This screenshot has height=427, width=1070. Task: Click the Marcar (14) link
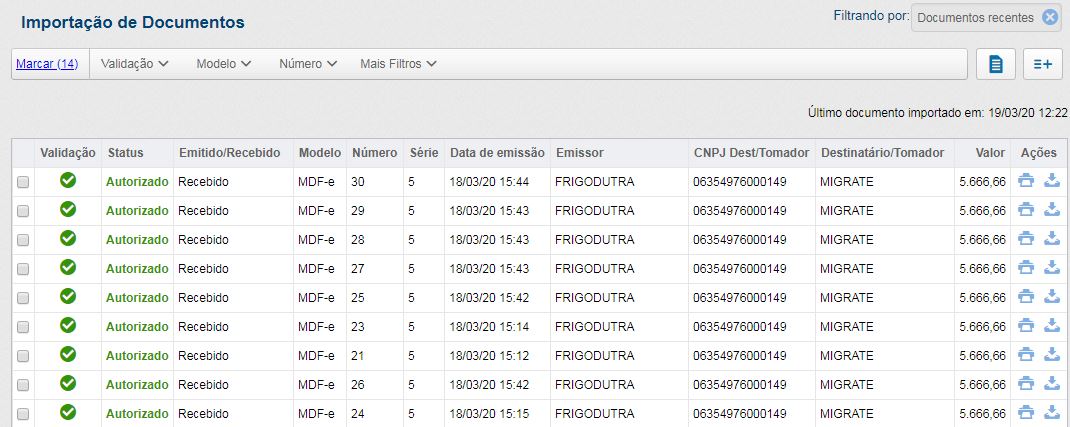coord(47,64)
